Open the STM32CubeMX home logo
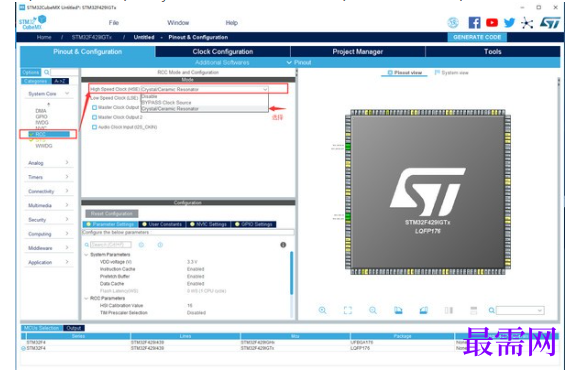 [x=33, y=22]
